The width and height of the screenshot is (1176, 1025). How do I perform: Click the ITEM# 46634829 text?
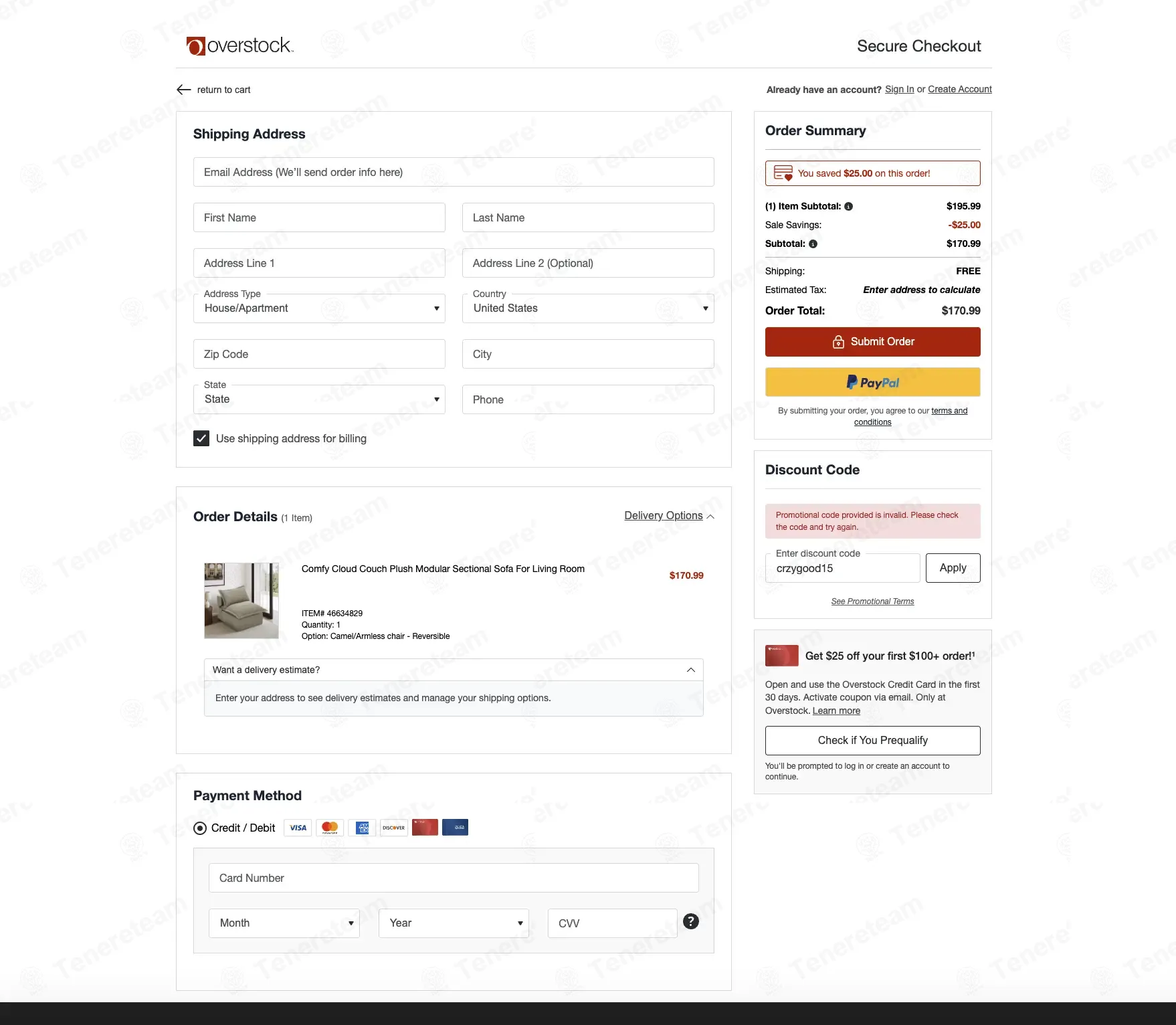point(332,614)
